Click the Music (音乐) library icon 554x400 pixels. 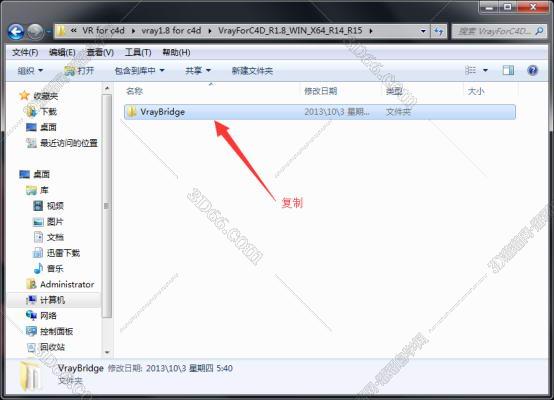pyautogui.click(x=38, y=269)
